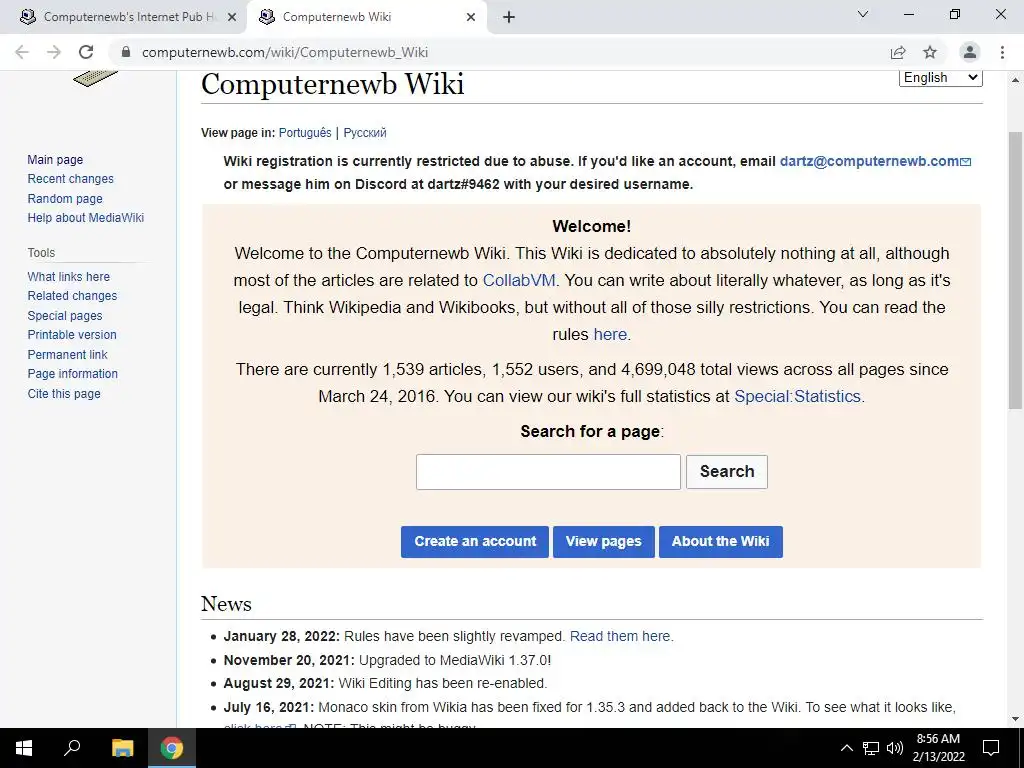
Task: Open the English language dropdown
Action: (940, 77)
